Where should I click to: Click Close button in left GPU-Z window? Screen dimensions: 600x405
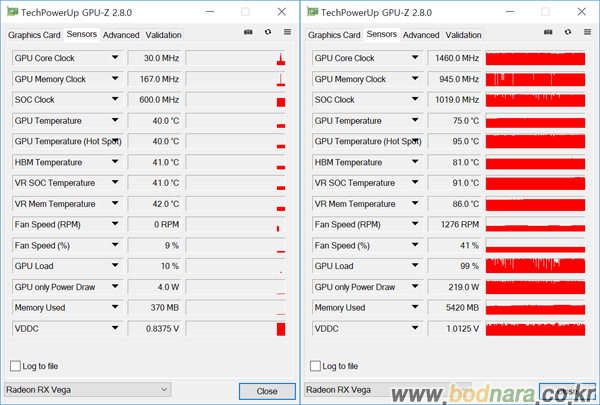click(267, 391)
